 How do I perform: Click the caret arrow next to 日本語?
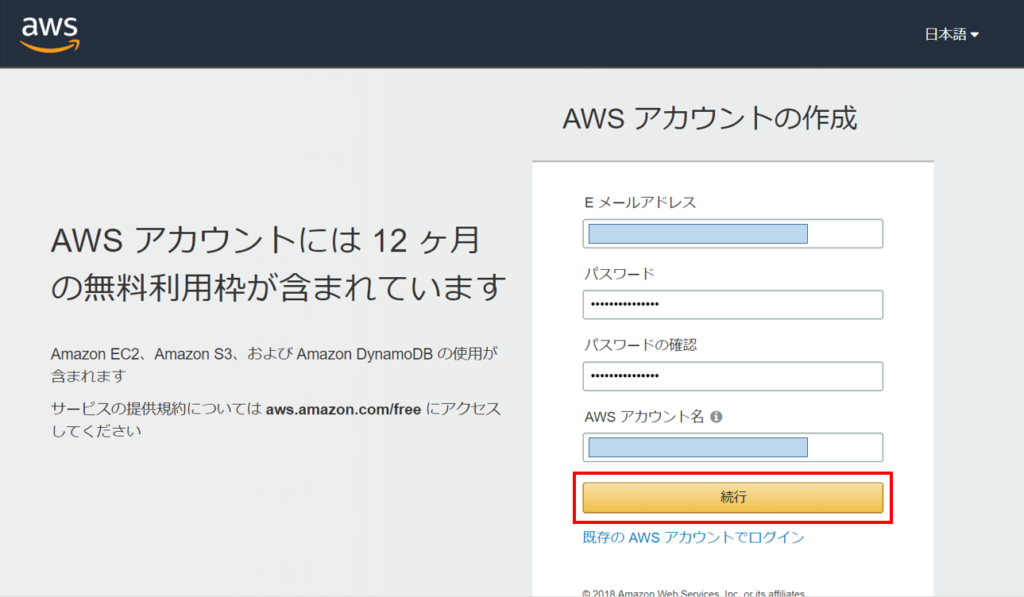pos(975,35)
